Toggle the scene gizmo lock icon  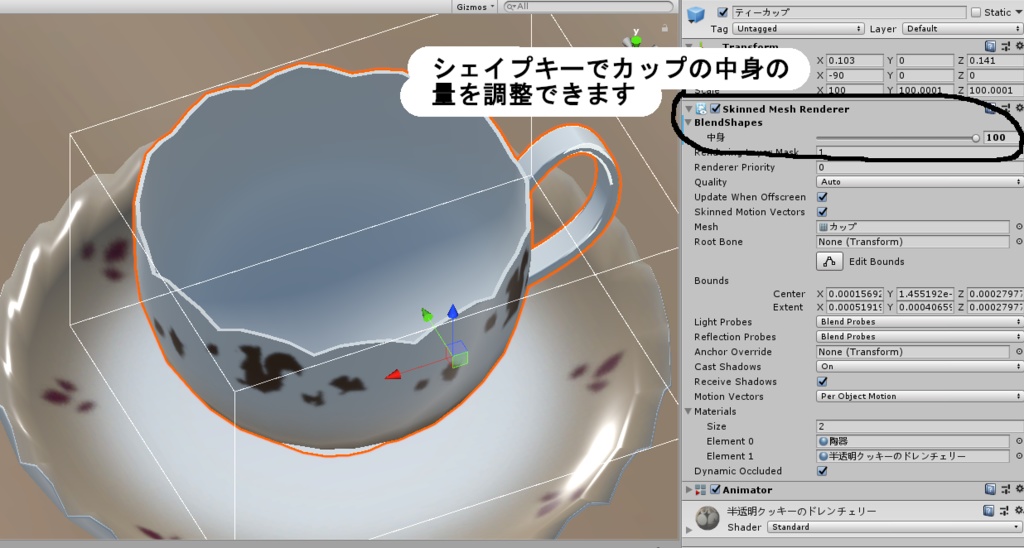[665, 28]
